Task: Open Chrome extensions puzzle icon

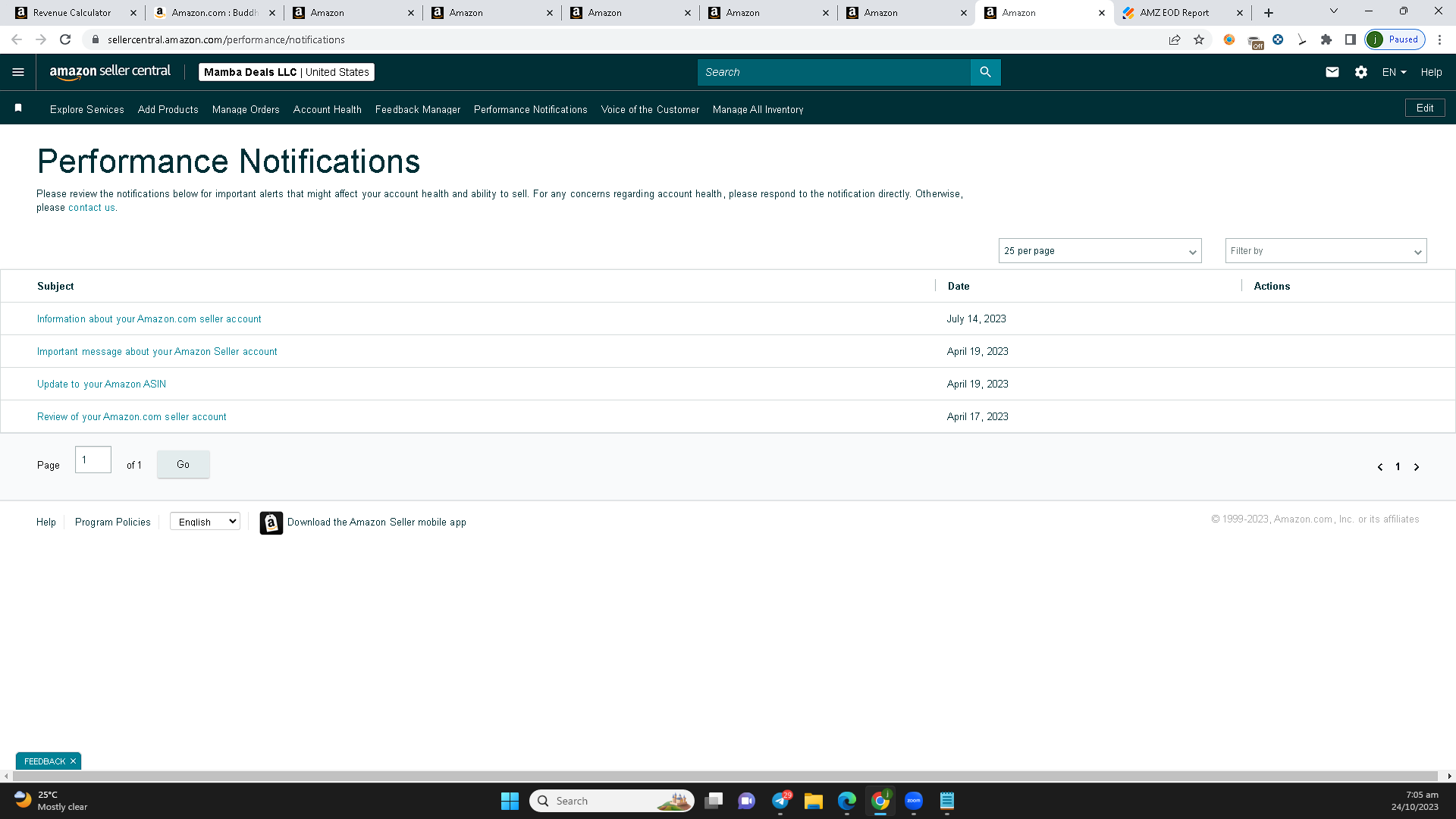Action: tap(1326, 39)
